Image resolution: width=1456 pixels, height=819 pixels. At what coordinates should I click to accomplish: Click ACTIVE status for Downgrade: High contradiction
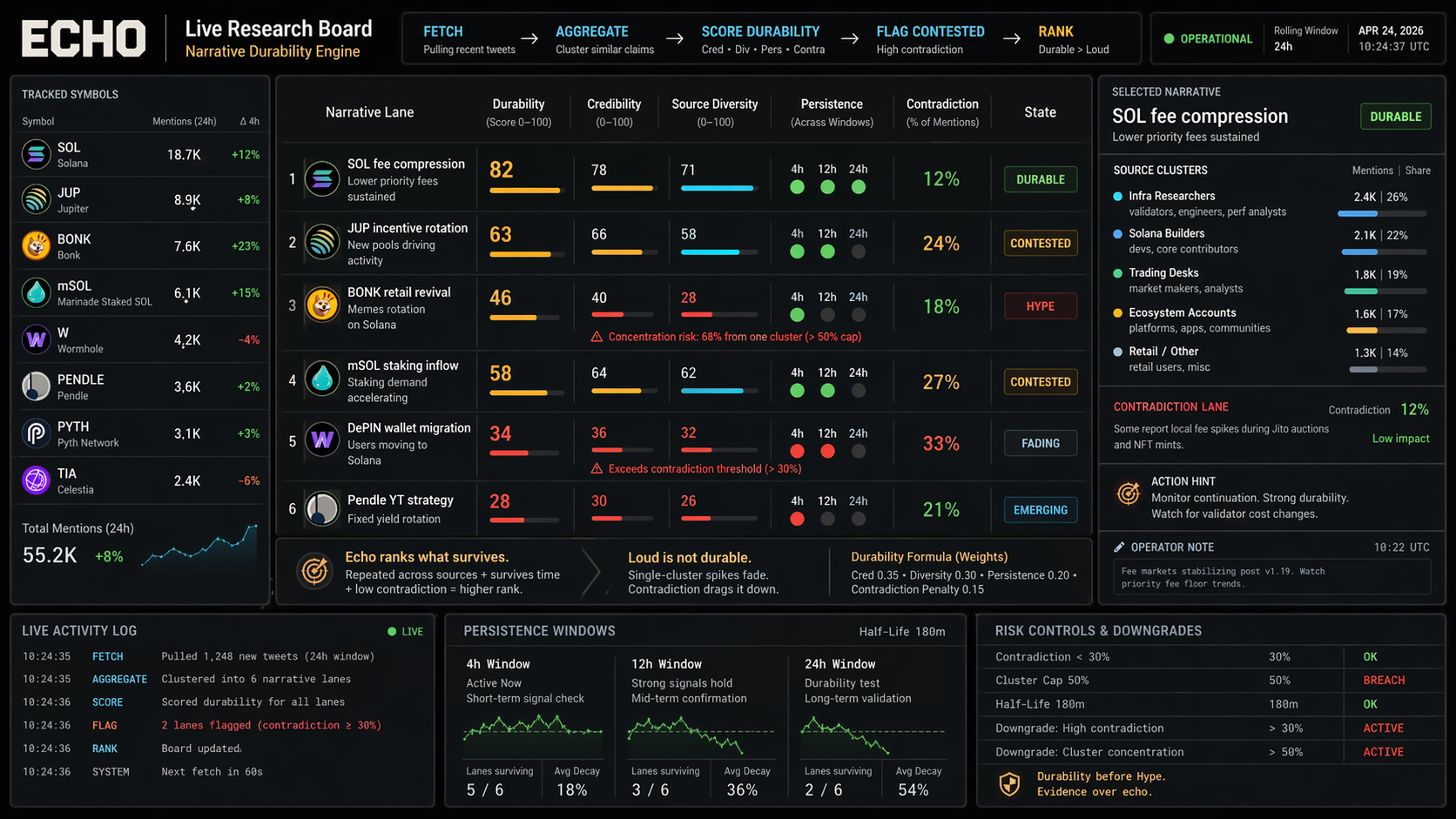[x=1384, y=728]
